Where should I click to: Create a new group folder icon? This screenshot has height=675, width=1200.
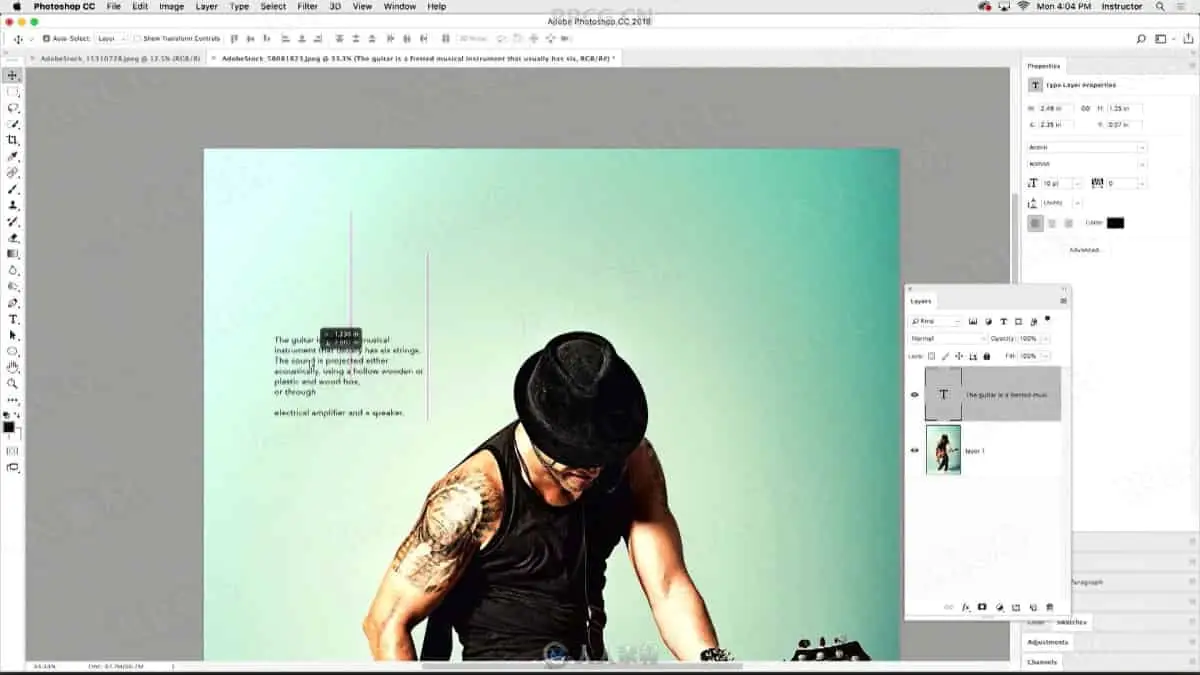[1016, 607]
